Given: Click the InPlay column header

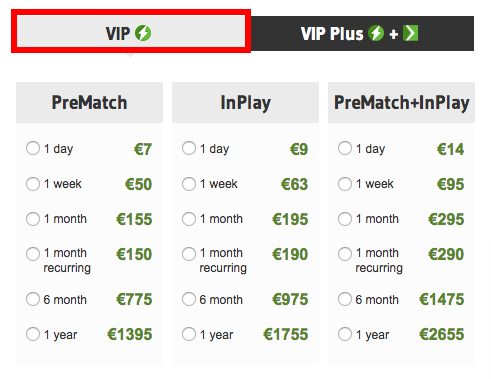Looking at the screenshot, I should (245, 102).
